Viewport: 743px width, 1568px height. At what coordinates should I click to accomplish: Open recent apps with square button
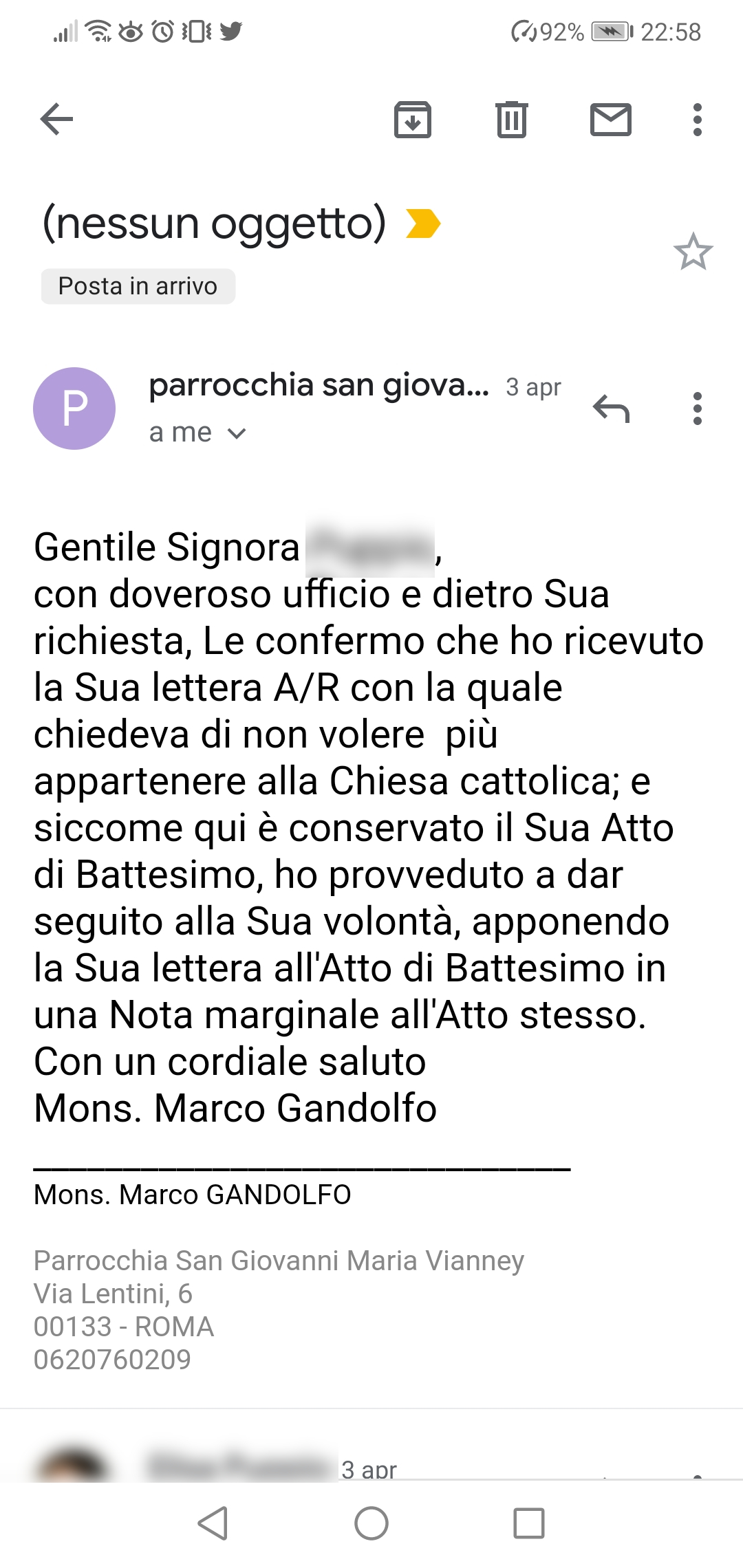pyautogui.click(x=529, y=1523)
